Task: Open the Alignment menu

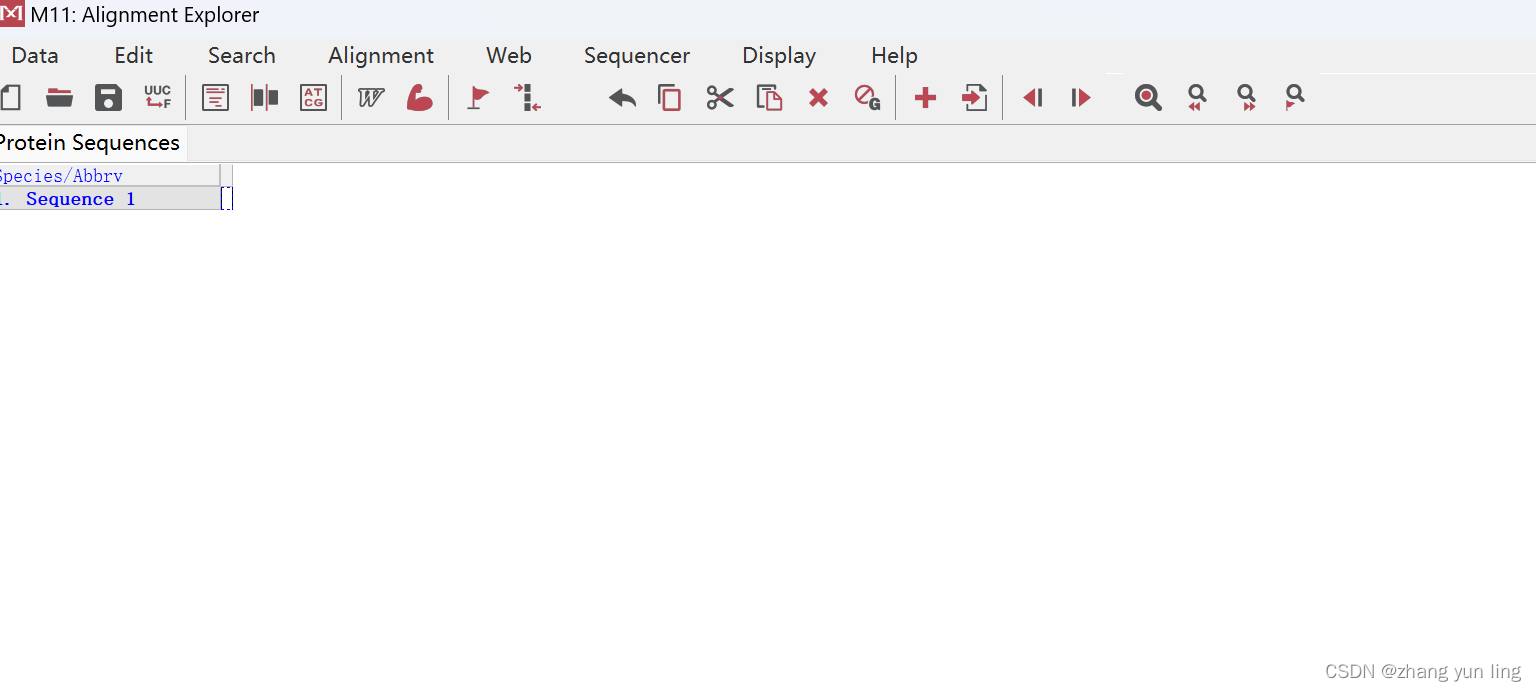Action: pyautogui.click(x=381, y=56)
